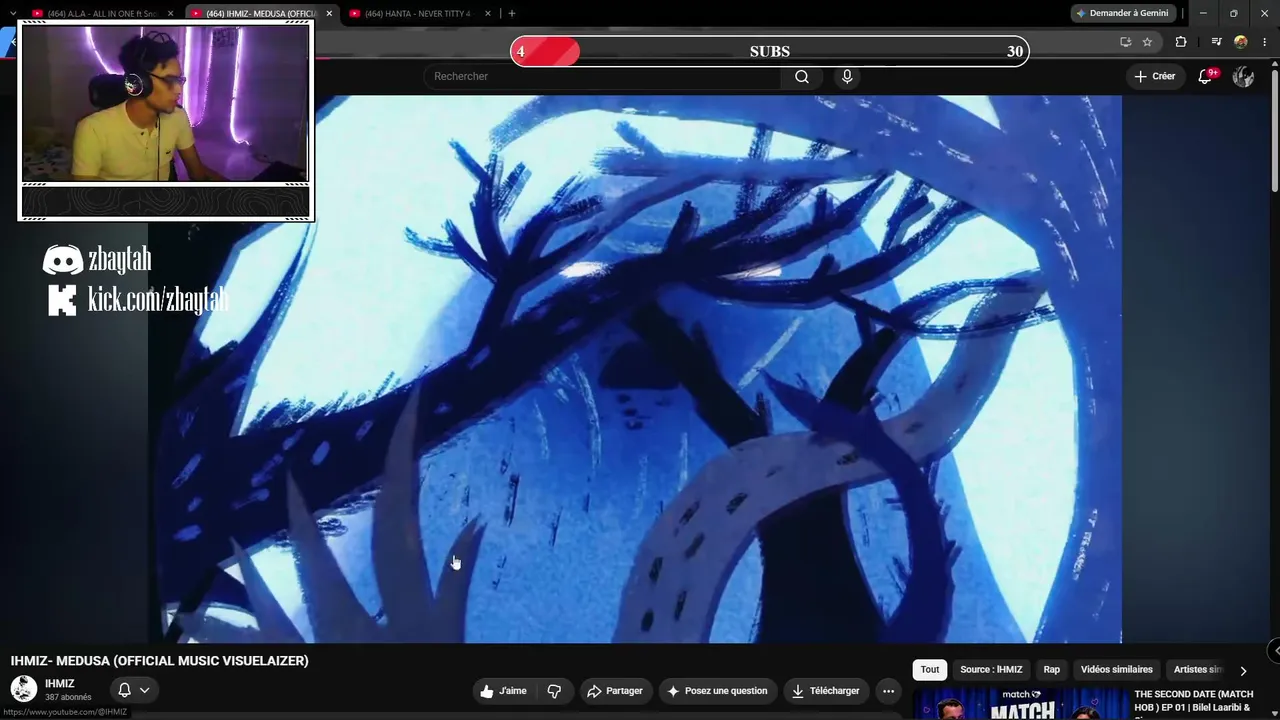
Task: Click Demander à Gemini button
Action: pyautogui.click(x=1122, y=13)
